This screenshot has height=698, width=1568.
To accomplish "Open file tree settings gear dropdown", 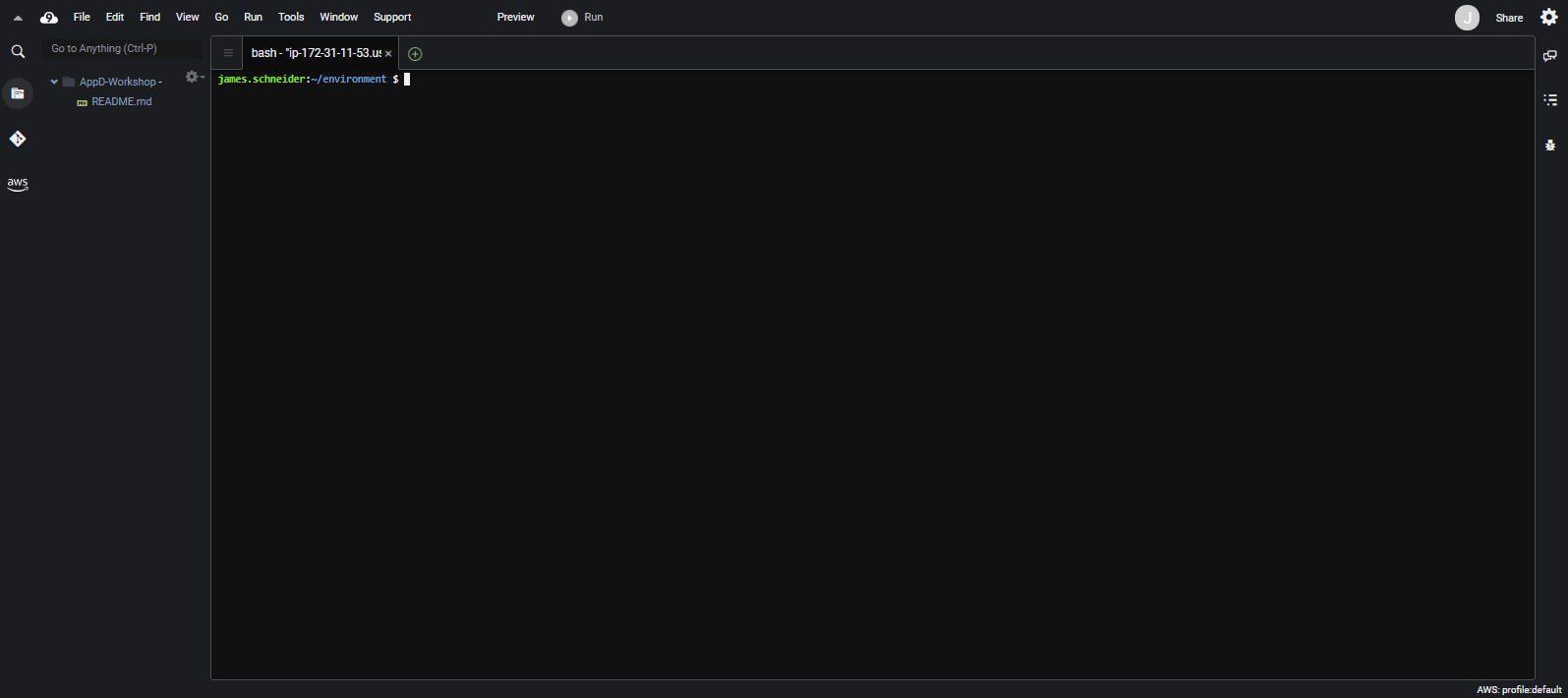I will point(194,77).
